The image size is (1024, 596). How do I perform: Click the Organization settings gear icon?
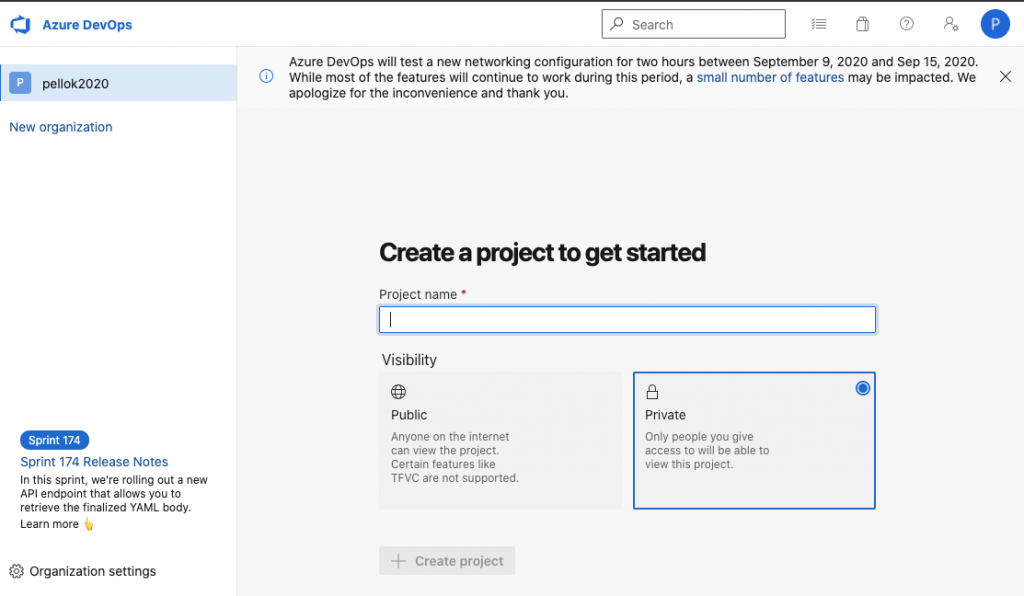(x=16, y=571)
